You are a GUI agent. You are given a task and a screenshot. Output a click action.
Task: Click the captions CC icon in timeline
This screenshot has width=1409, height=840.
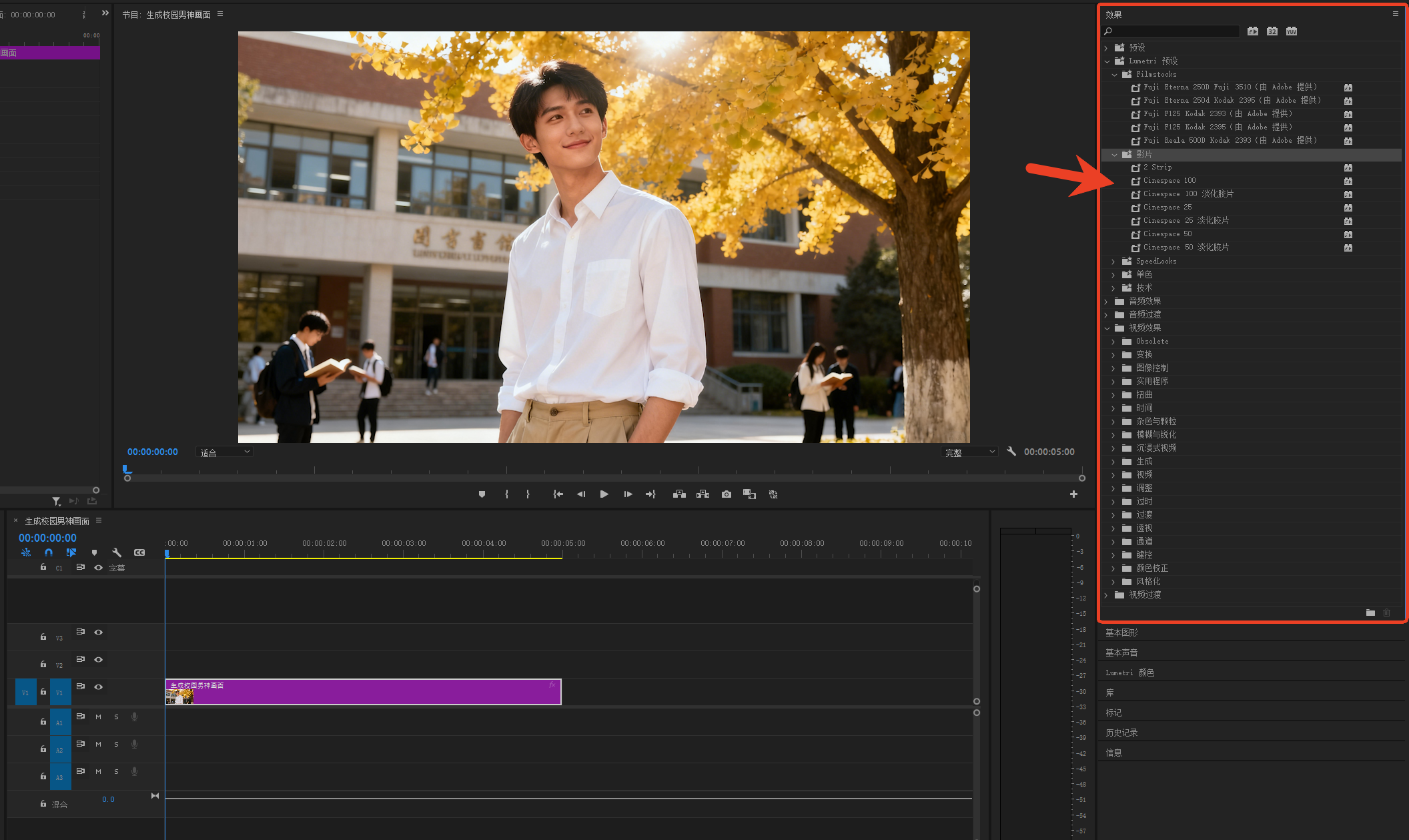click(x=139, y=552)
